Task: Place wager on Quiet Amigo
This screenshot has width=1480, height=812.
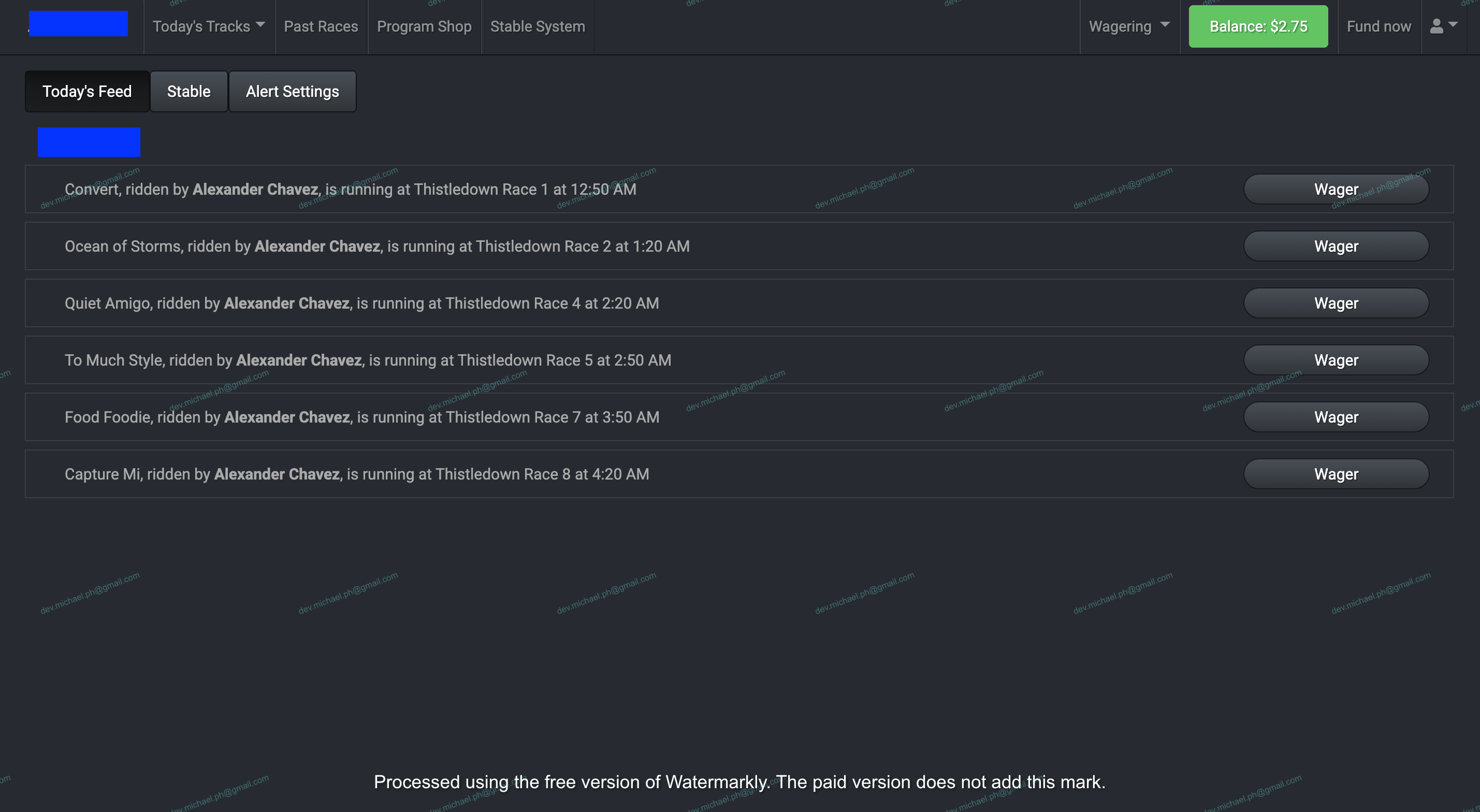Action: point(1336,303)
